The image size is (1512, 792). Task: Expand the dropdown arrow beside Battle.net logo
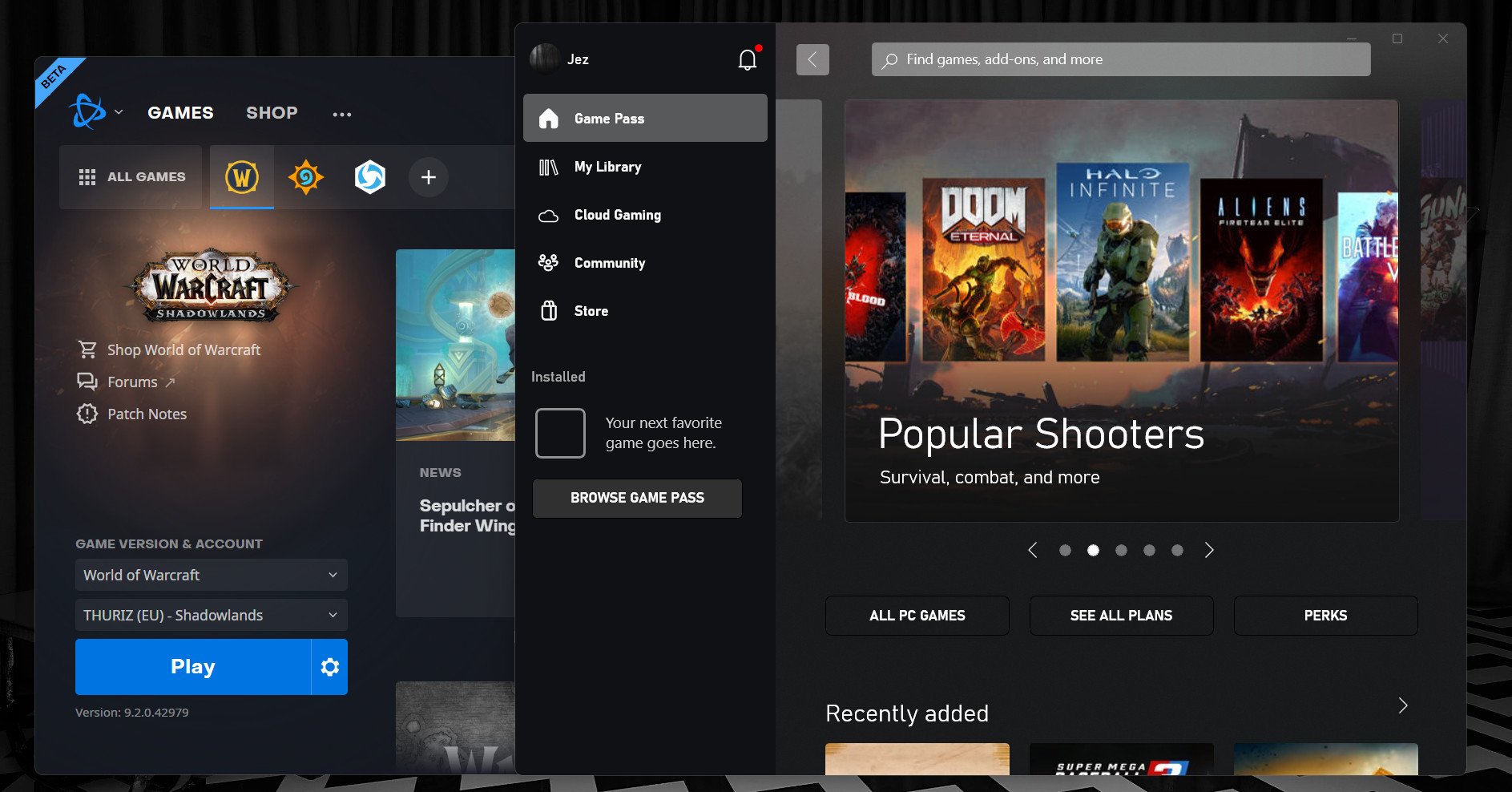click(119, 112)
